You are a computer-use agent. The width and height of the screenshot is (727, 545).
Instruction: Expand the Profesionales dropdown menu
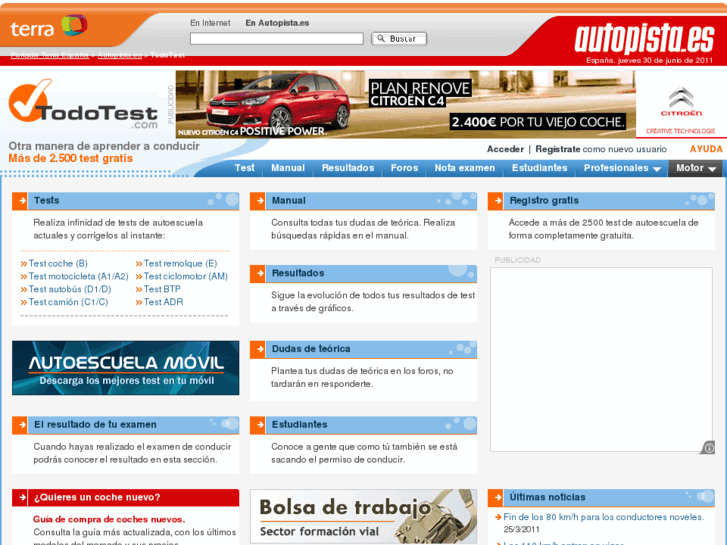point(622,168)
